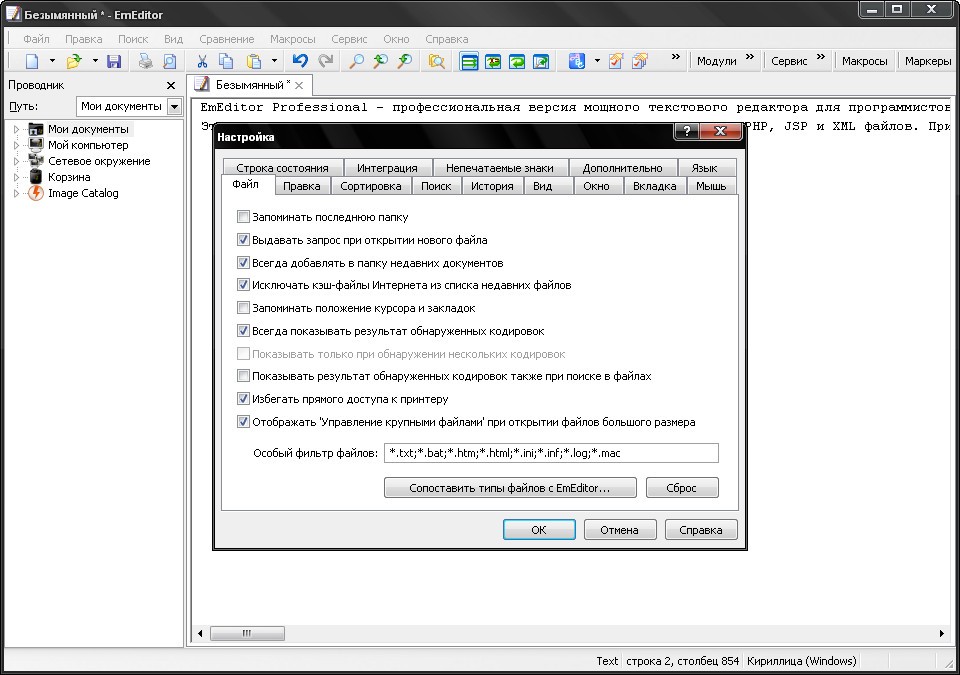Toggle 'Всегда добавлять в папку недавних документов'
960x675 pixels.
243,263
